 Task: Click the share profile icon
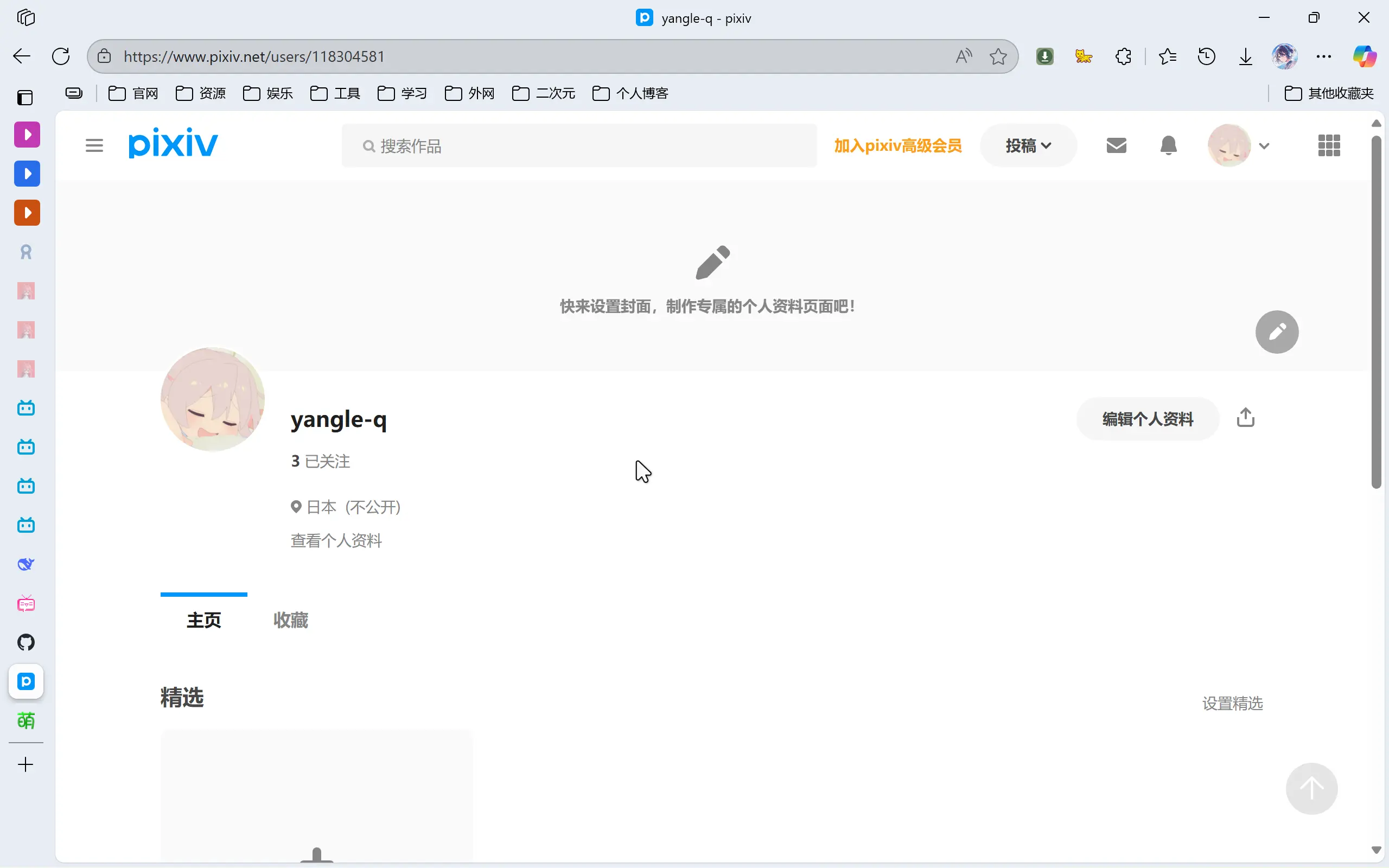(1245, 418)
